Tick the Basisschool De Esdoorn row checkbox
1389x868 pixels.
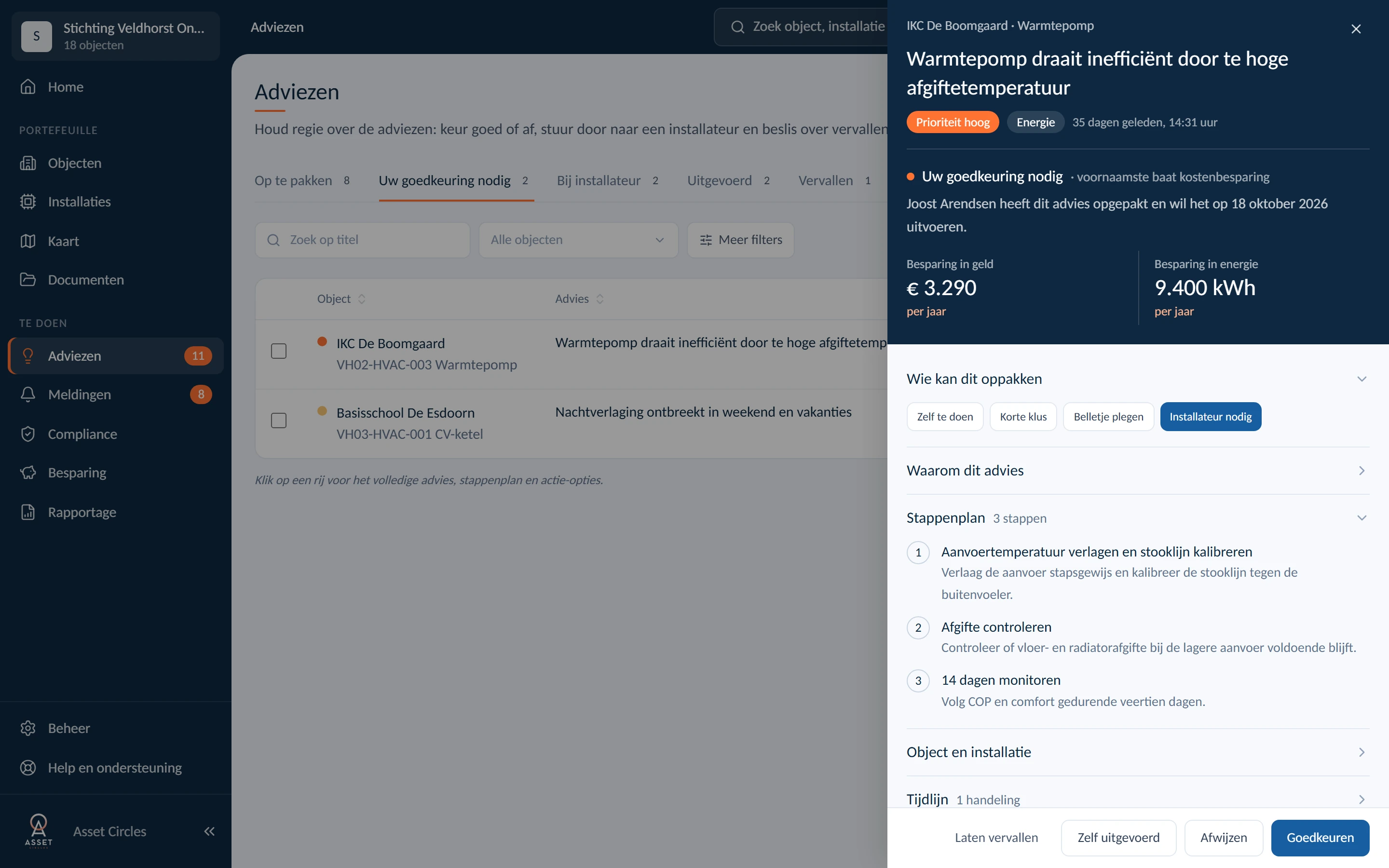click(278, 420)
